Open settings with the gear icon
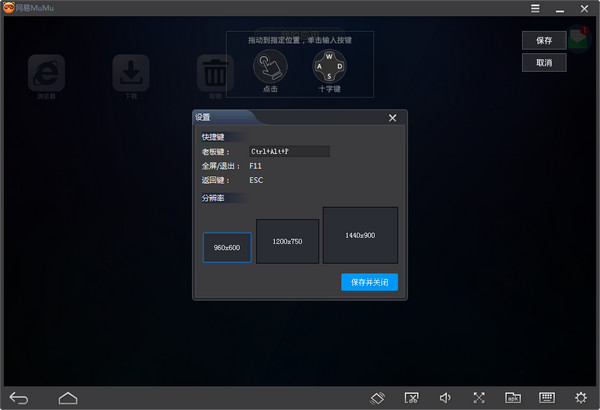 pyautogui.click(x=581, y=398)
